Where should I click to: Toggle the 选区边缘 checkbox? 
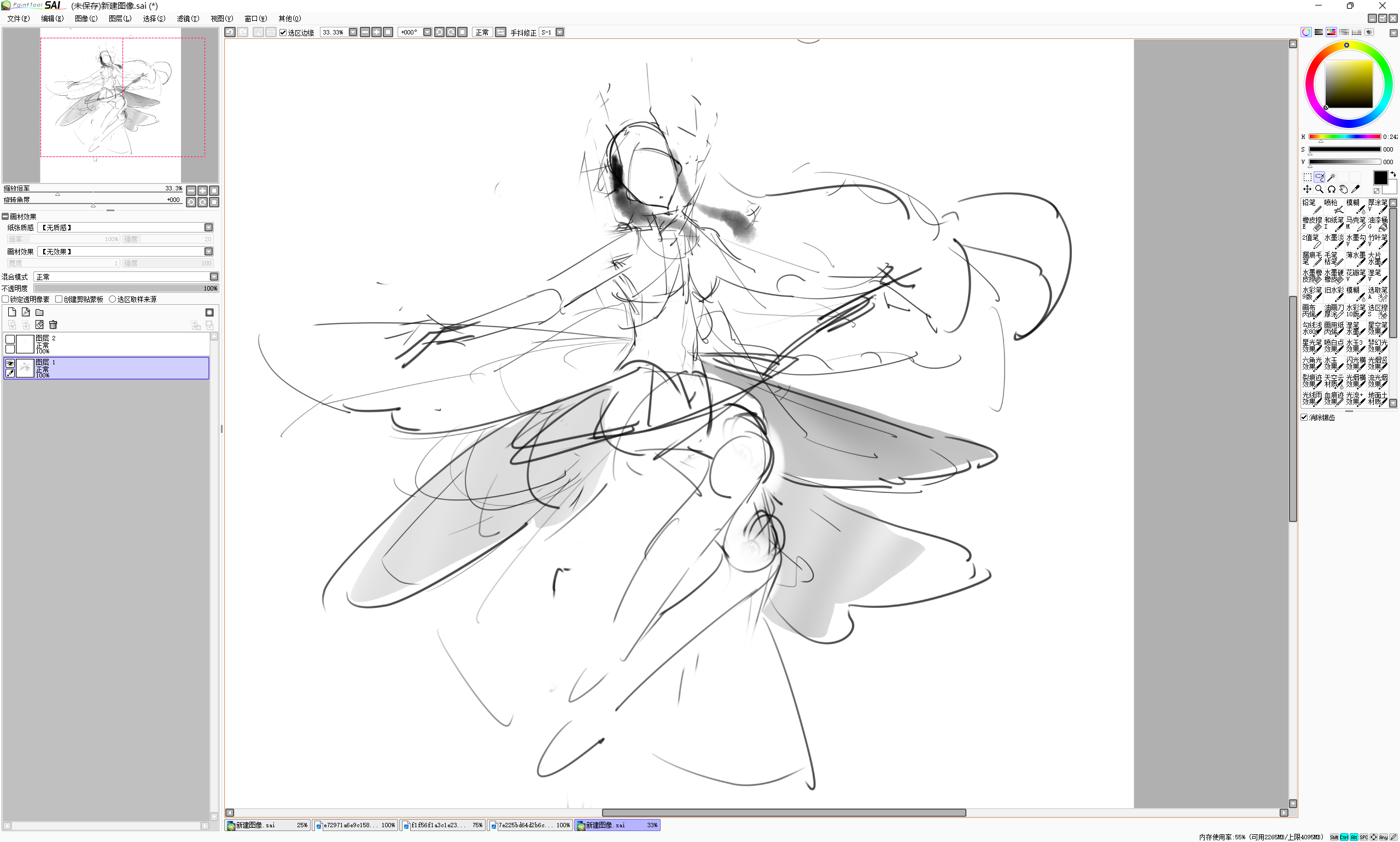[x=283, y=33]
